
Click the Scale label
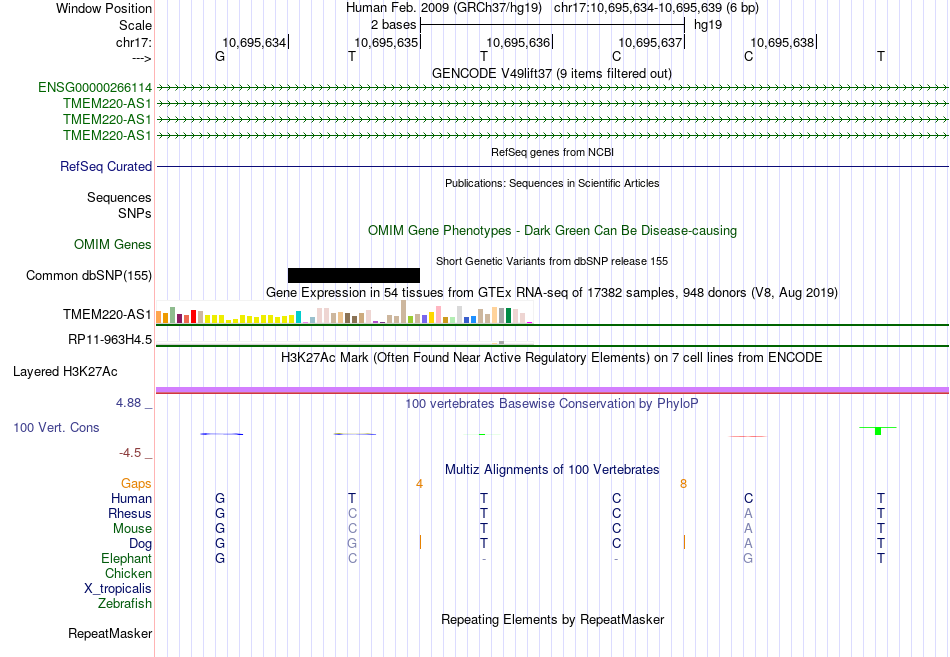[x=135, y=25]
